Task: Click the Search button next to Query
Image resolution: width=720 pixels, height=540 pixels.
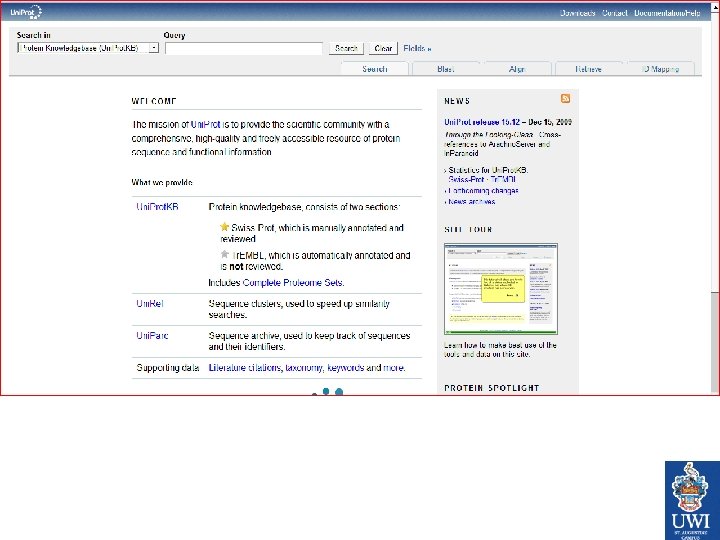Action: click(346, 48)
